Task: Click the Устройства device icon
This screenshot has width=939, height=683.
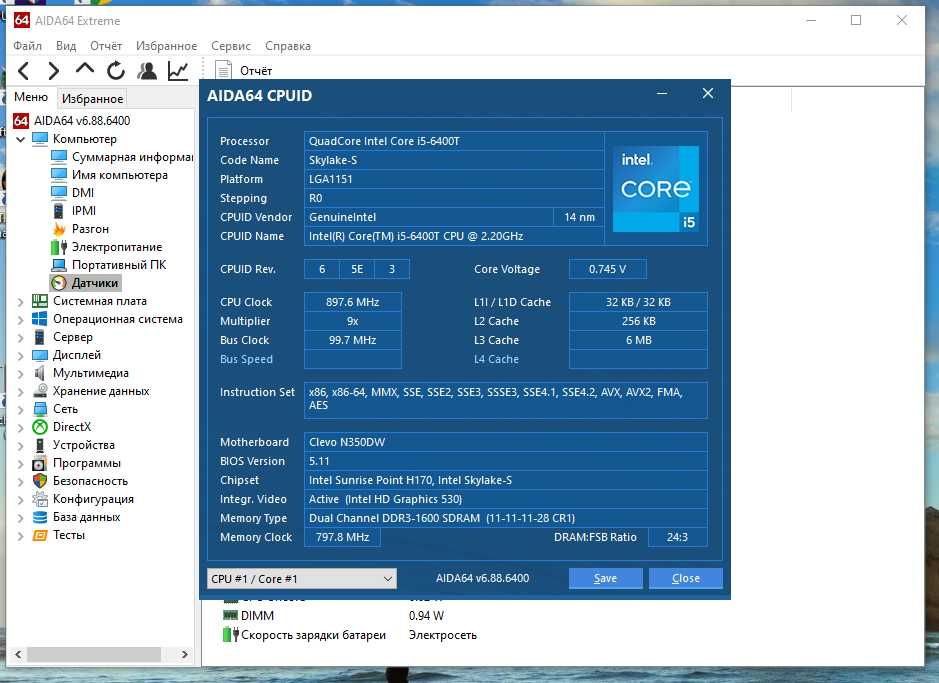Action: (x=40, y=445)
